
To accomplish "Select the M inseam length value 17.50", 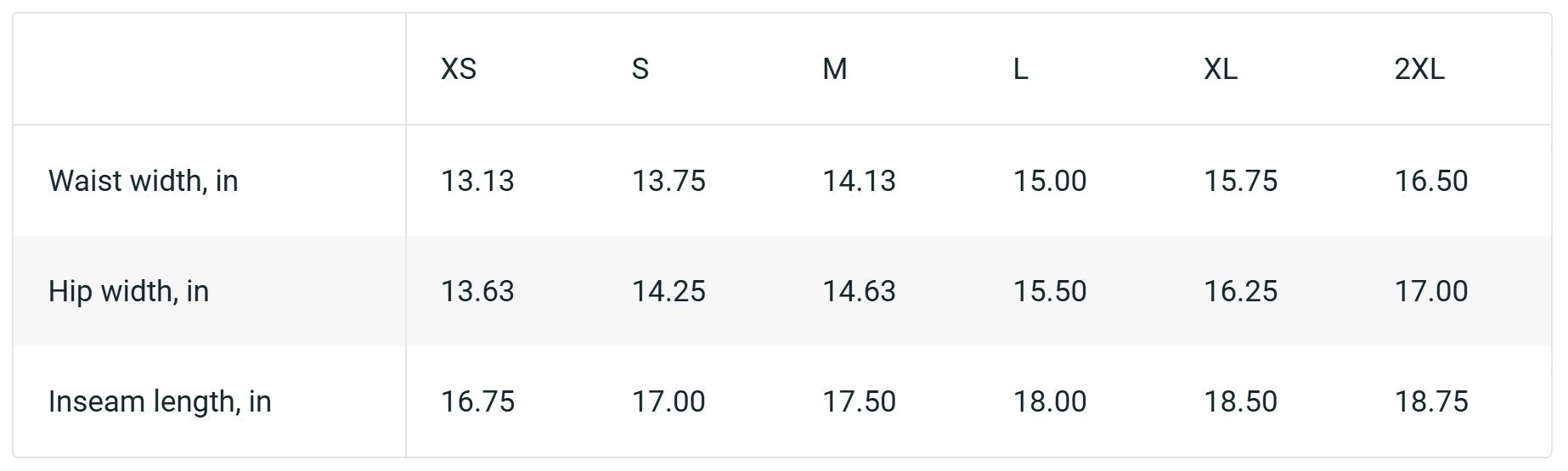I will pyautogui.click(x=859, y=401).
